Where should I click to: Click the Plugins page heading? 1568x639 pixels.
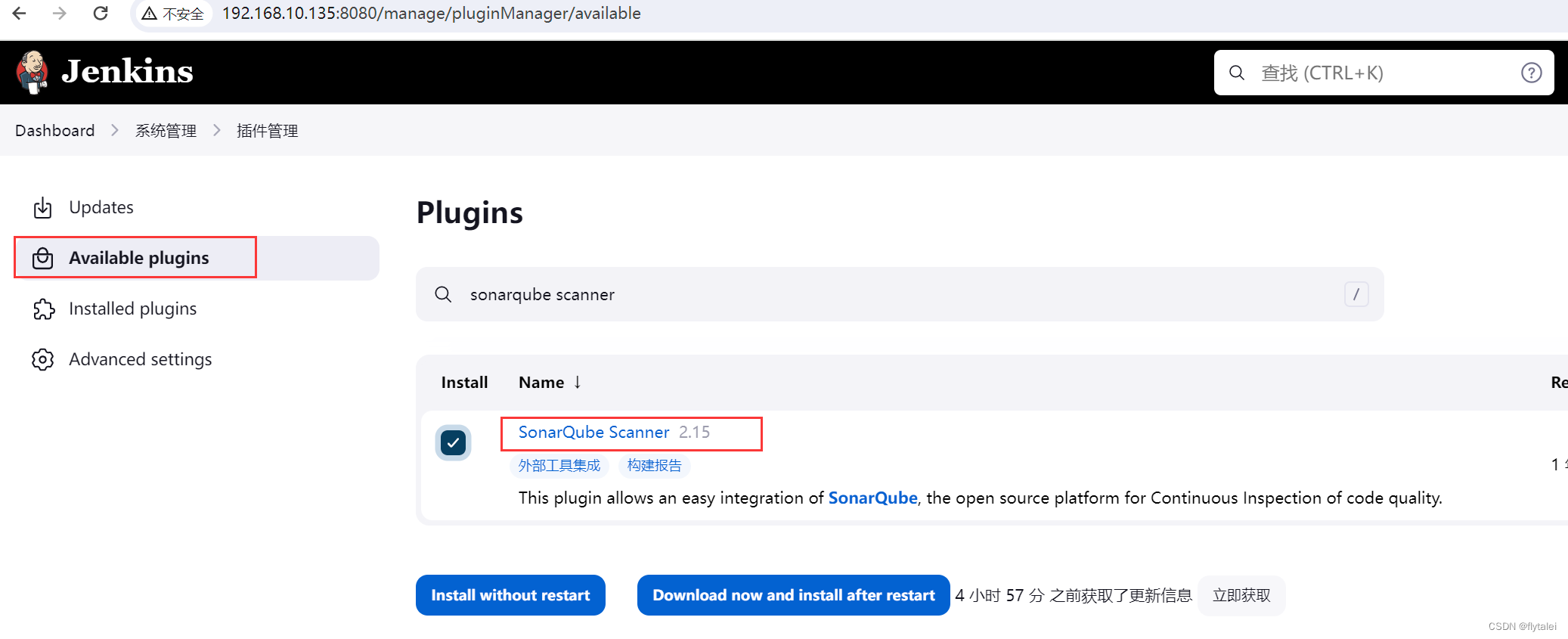tap(469, 213)
